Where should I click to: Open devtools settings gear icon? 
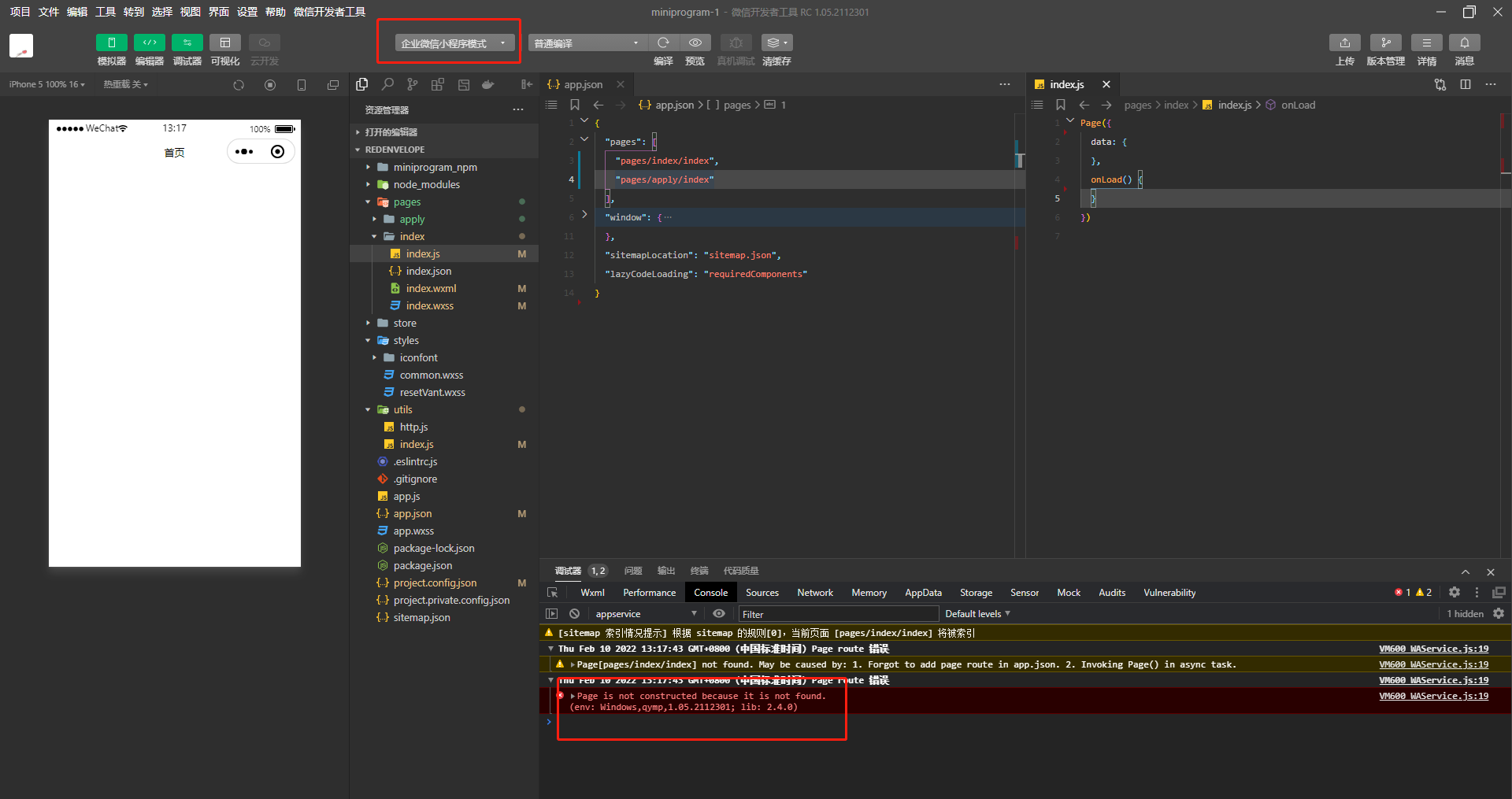click(x=1455, y=593)
